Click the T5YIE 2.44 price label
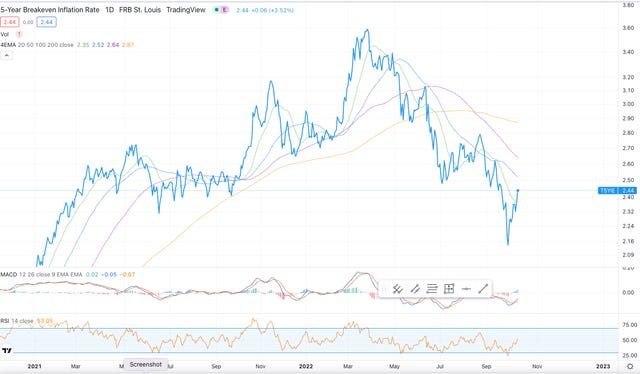Viewport: 640px width, 374px height. tap(617, 191)
